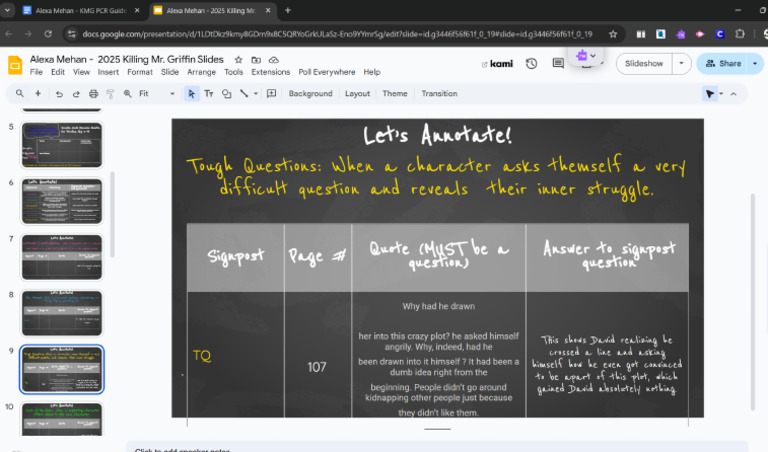
Task: Bookmark this page with star icon
Action: [x=613, y=34]
